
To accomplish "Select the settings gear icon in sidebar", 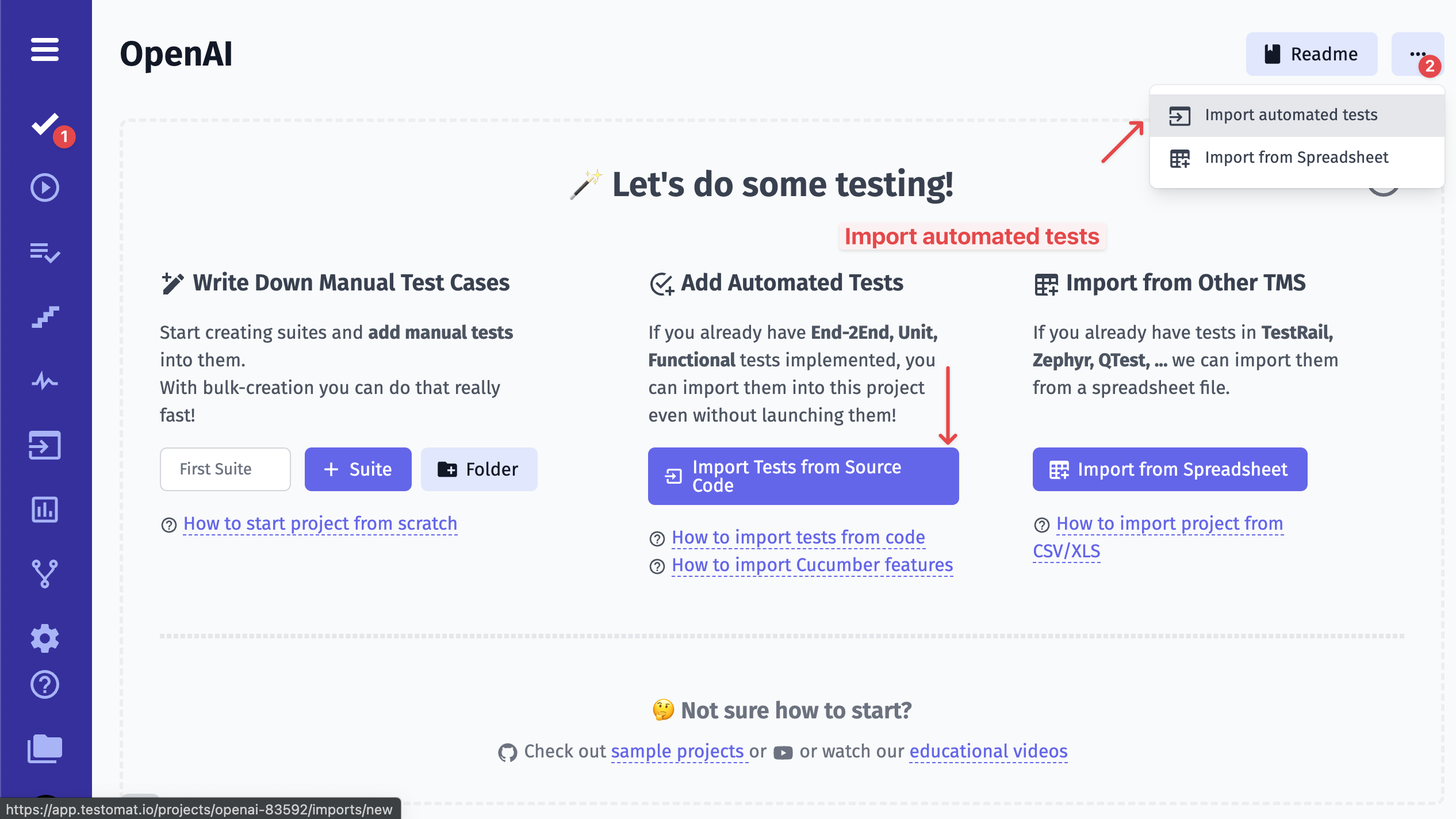I will (x=46, y=637).
